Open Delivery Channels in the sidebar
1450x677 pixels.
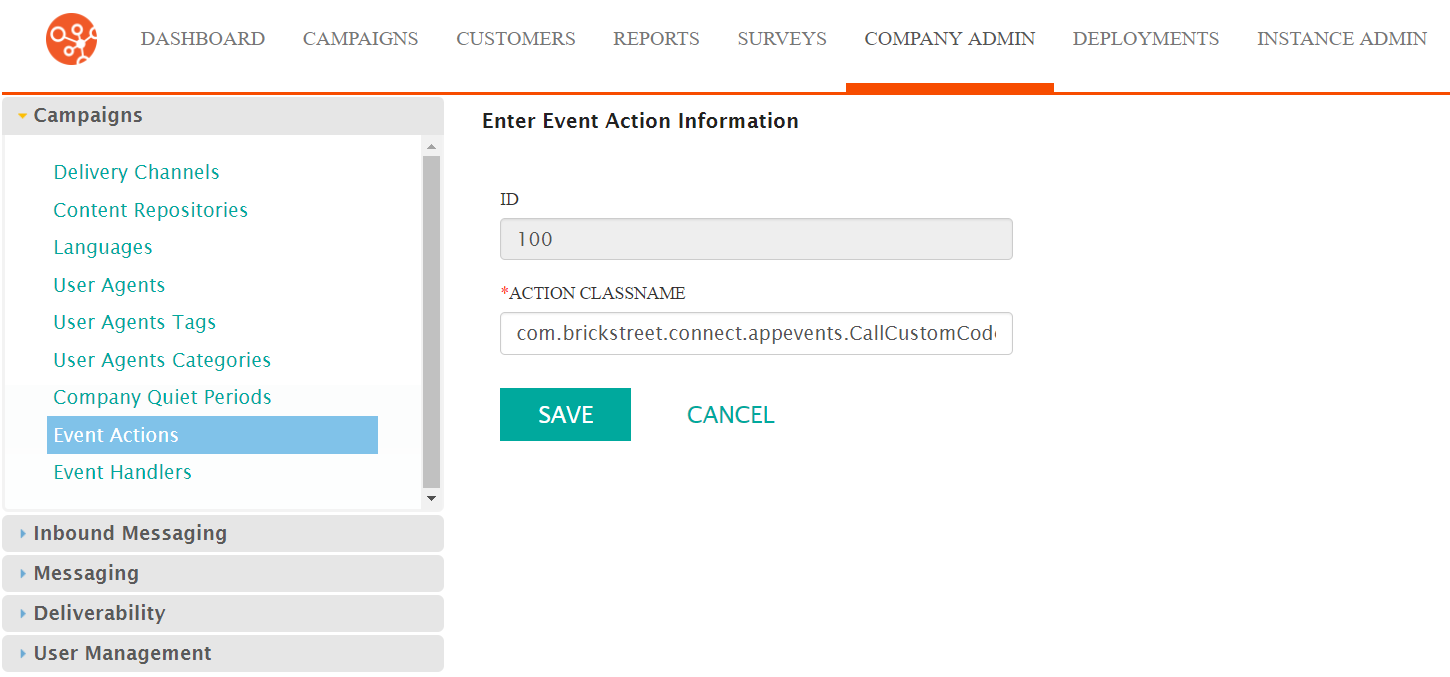click(137, 172)
